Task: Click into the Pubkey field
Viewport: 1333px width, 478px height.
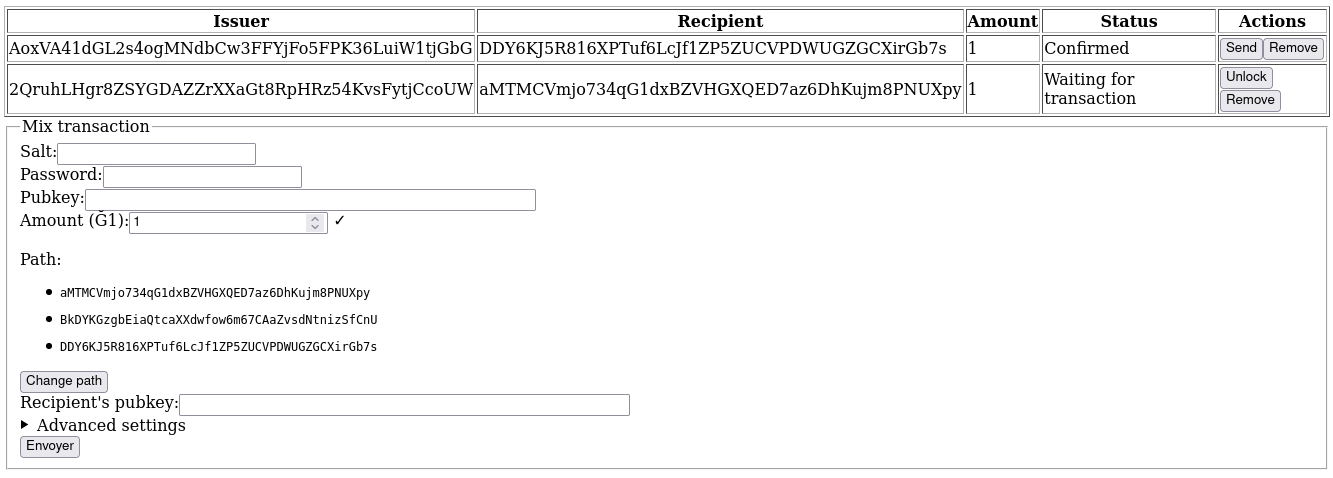Action: 310,200
